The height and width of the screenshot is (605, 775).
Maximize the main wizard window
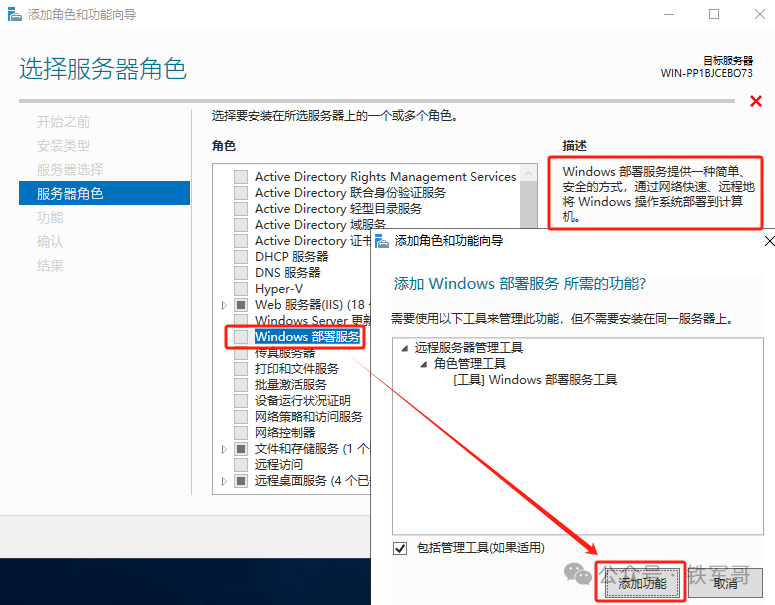714,14
